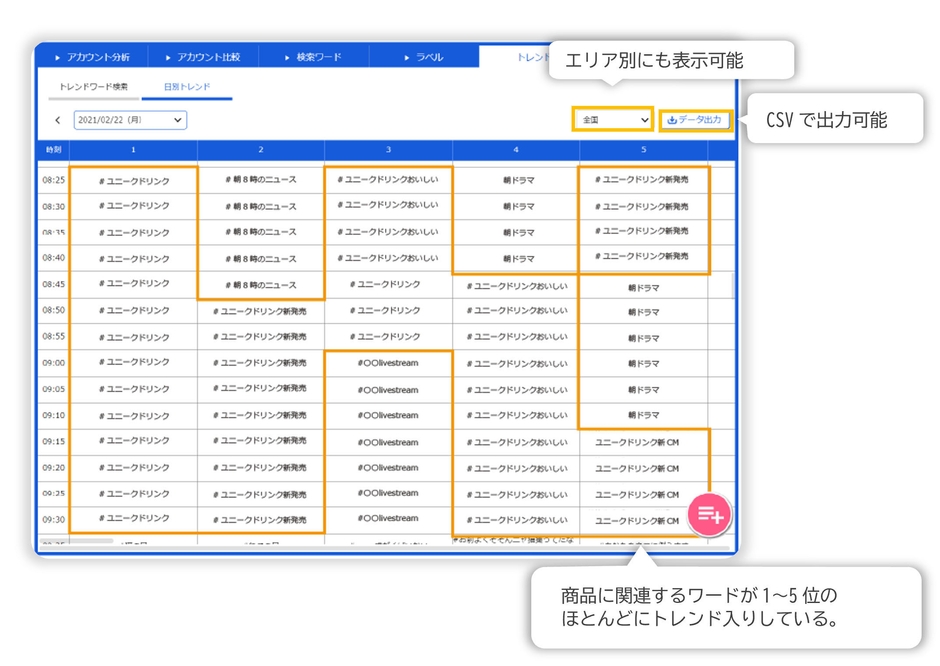Click the download icon on データ出力 button

pos(672,120)
